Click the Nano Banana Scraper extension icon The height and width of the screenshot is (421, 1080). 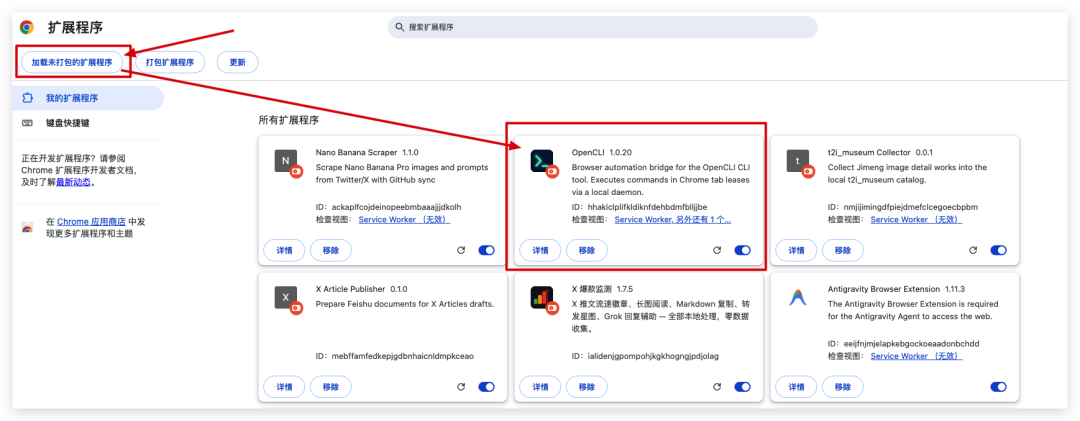click(x=285, y=161)
